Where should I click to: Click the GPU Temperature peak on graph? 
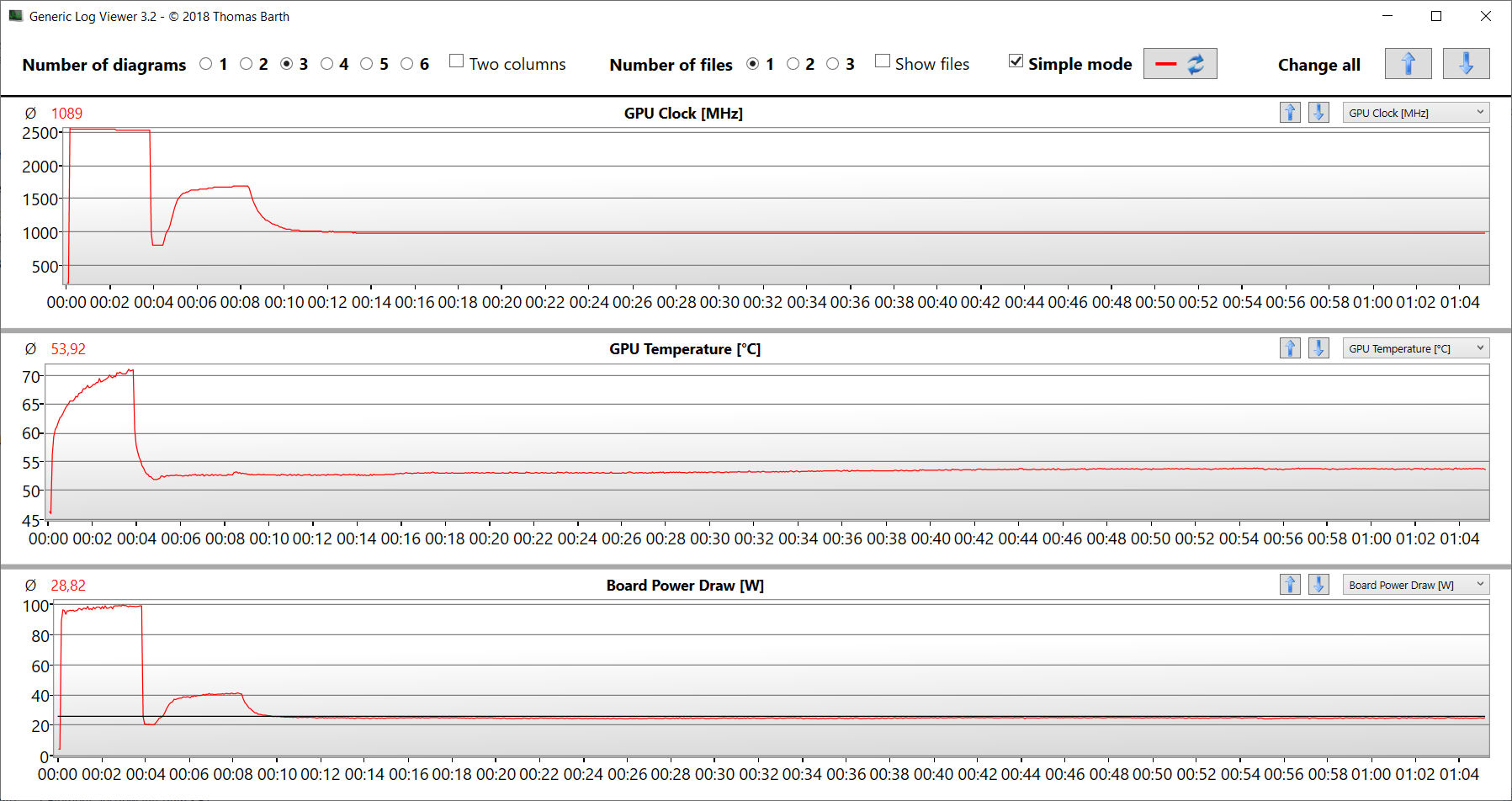tap(130, 370)
